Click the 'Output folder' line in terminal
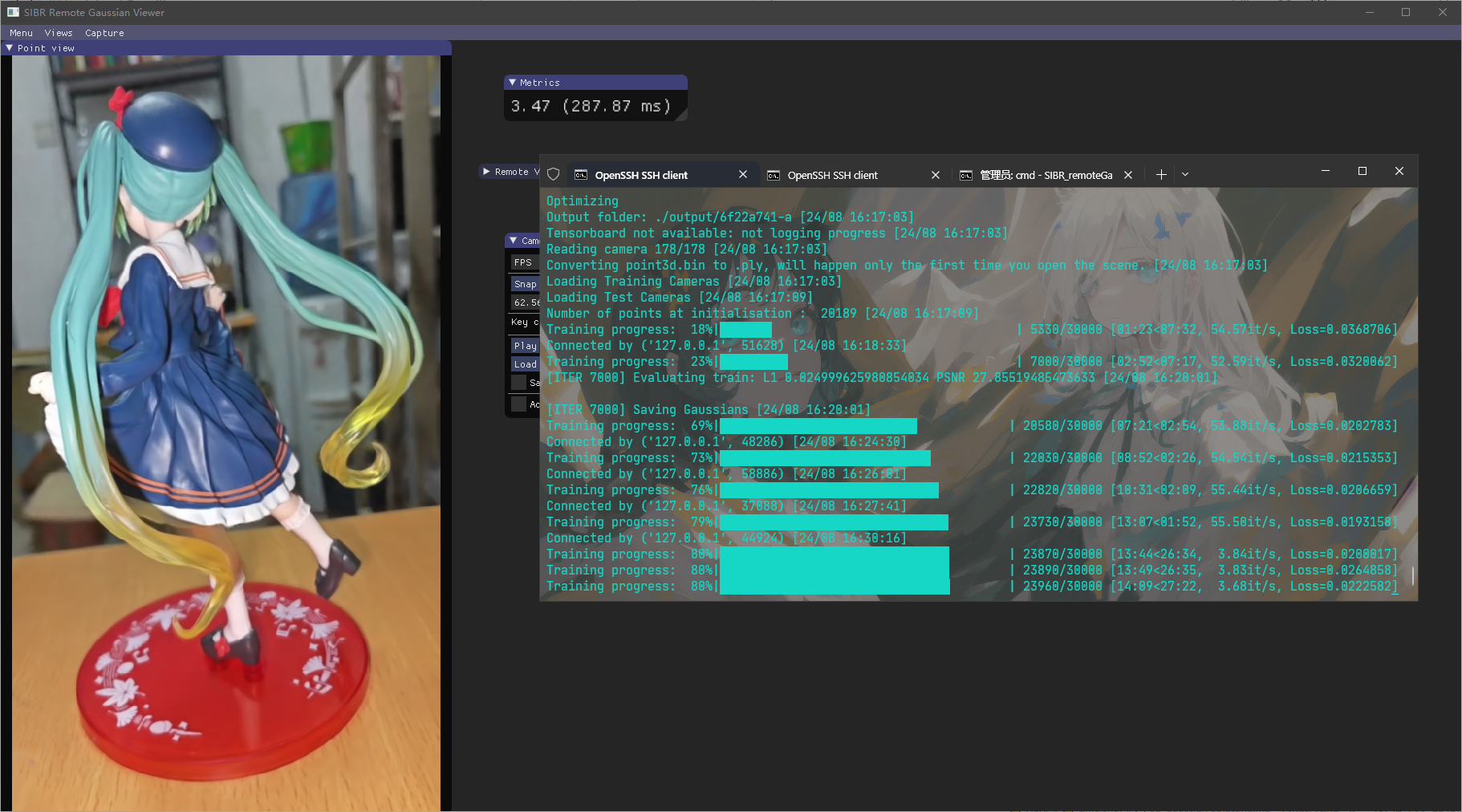 (x=730, y=217)
